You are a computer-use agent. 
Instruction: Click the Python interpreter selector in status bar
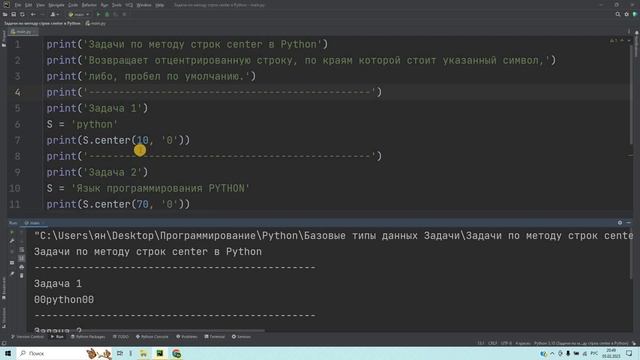(581, 343)
